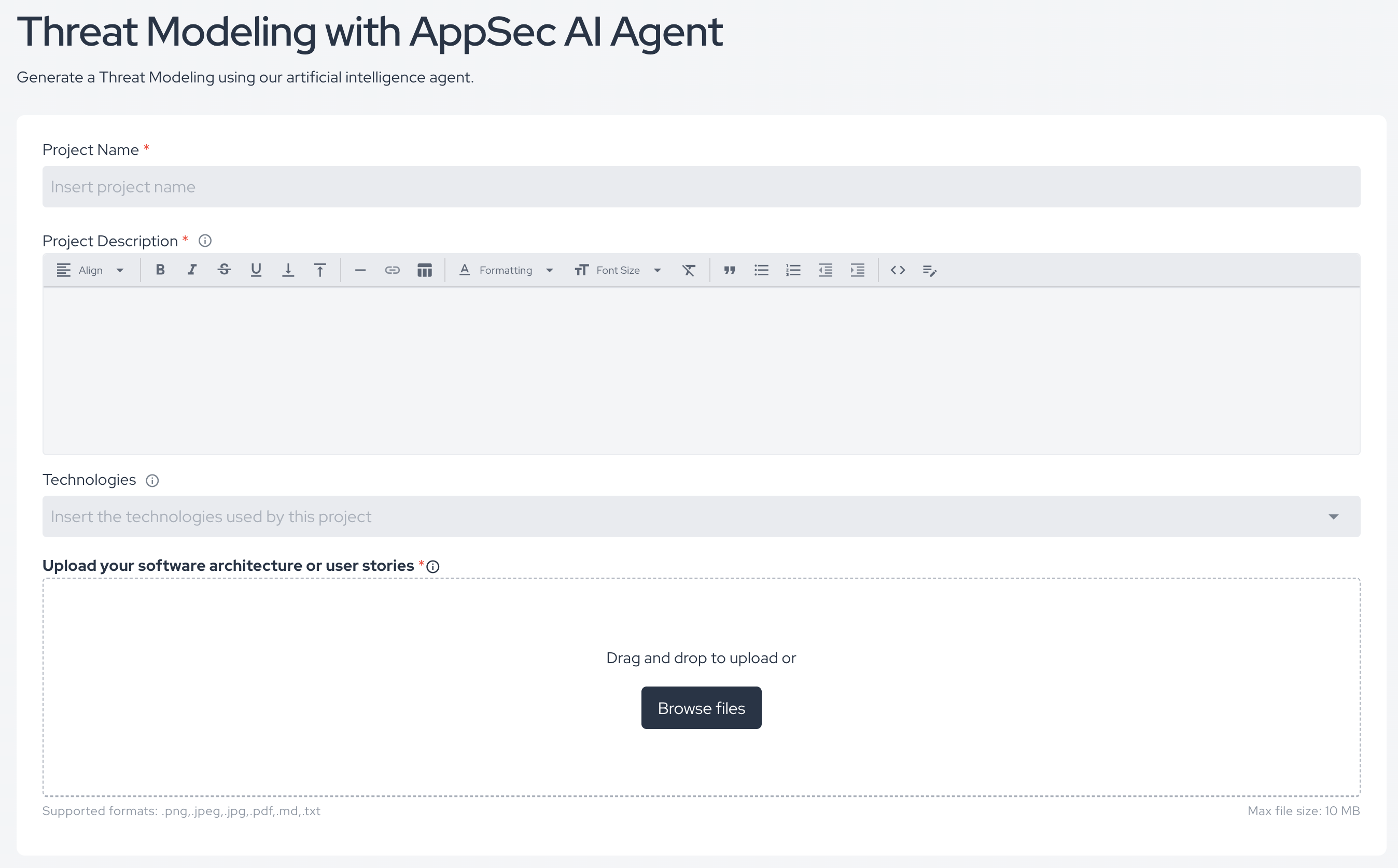Decrease indent in the editor
Screen dimensions: 1398x868
click(x=826, y=270)
